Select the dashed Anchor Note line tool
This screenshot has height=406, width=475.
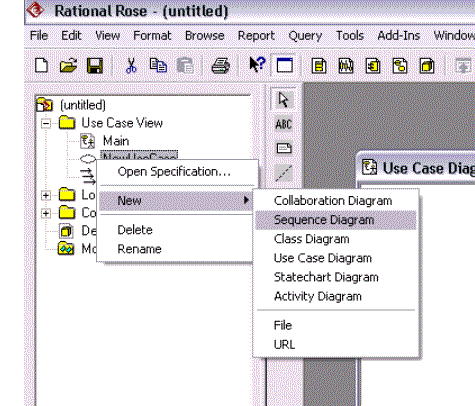[284, 173]
